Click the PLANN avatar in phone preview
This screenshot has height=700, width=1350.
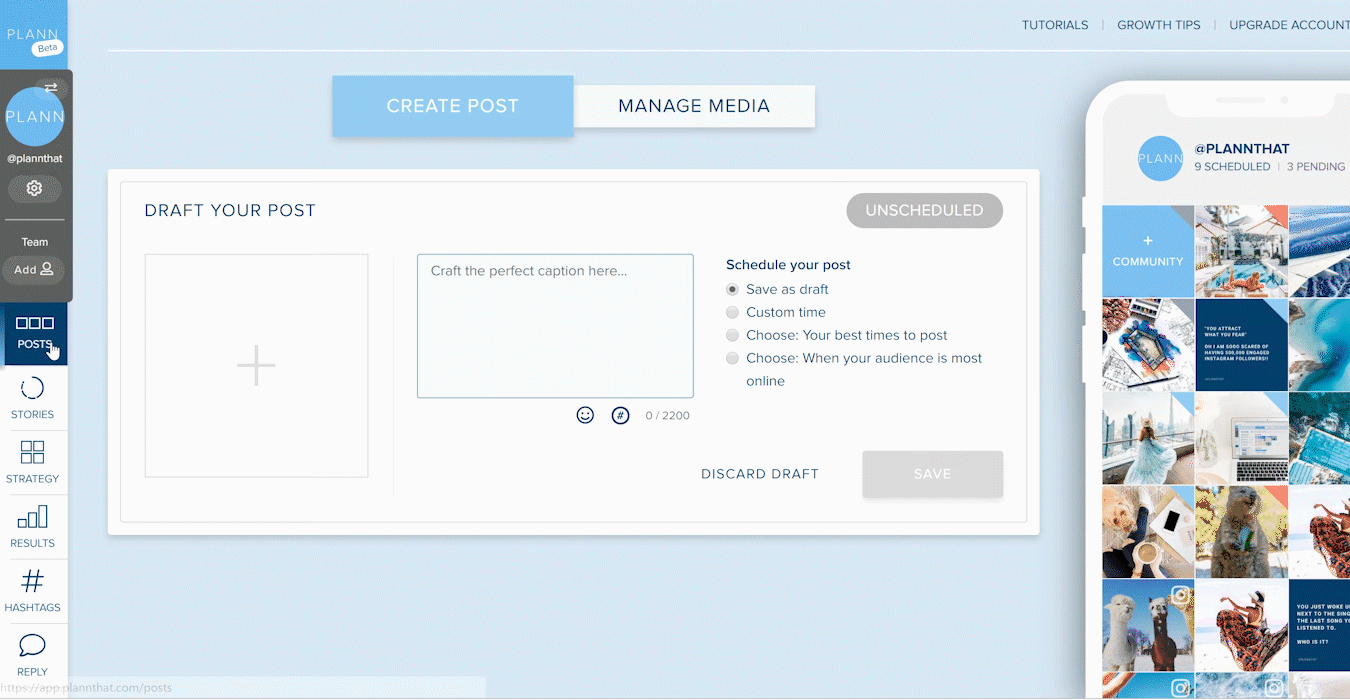coord(1160,158)
